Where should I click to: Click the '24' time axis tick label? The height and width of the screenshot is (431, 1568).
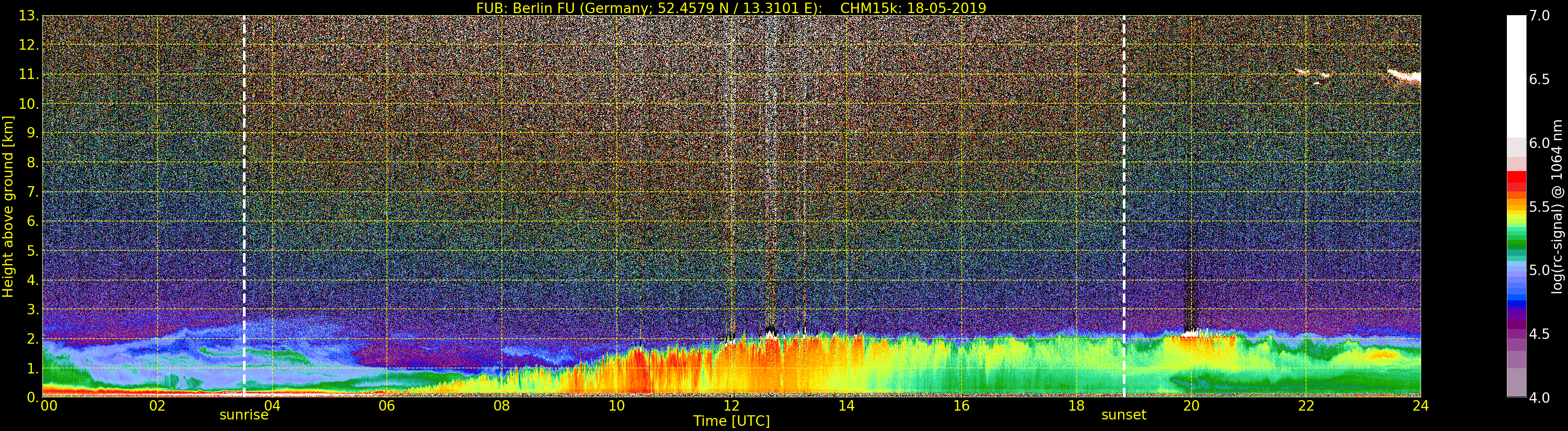point(1420,405)
